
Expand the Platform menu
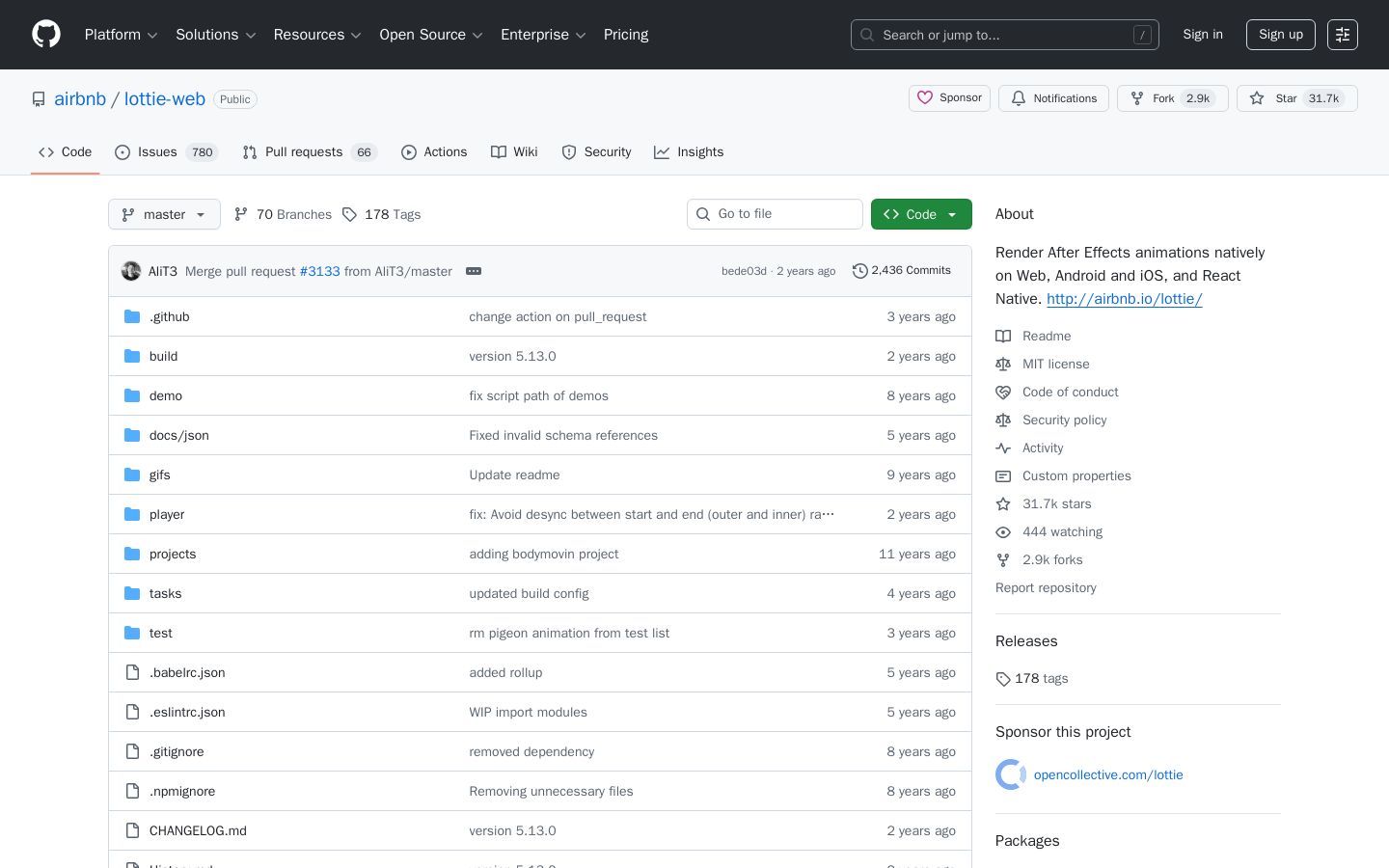click(x=122, y=35)
